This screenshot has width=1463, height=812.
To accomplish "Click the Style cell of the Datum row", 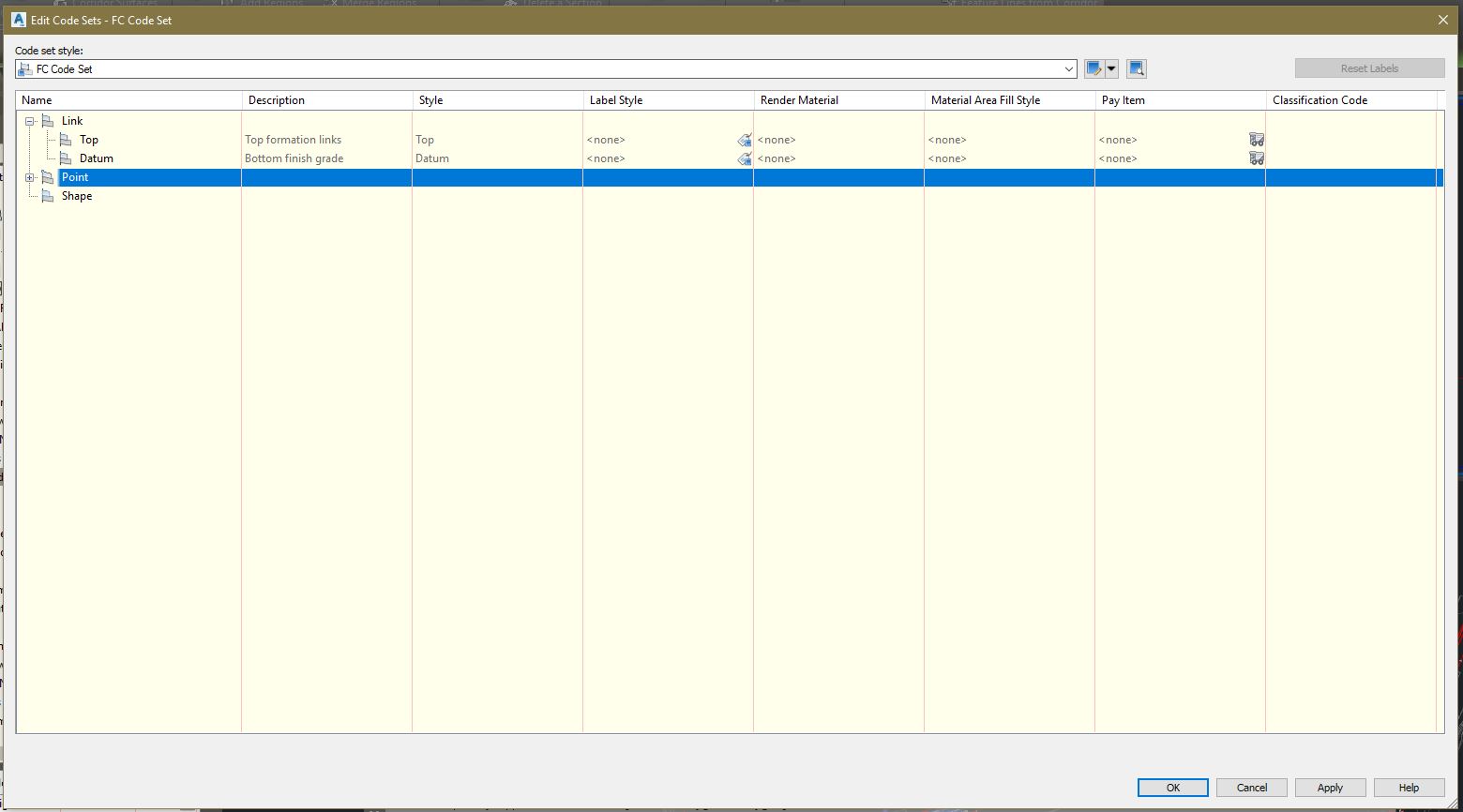I will [498, 158].
